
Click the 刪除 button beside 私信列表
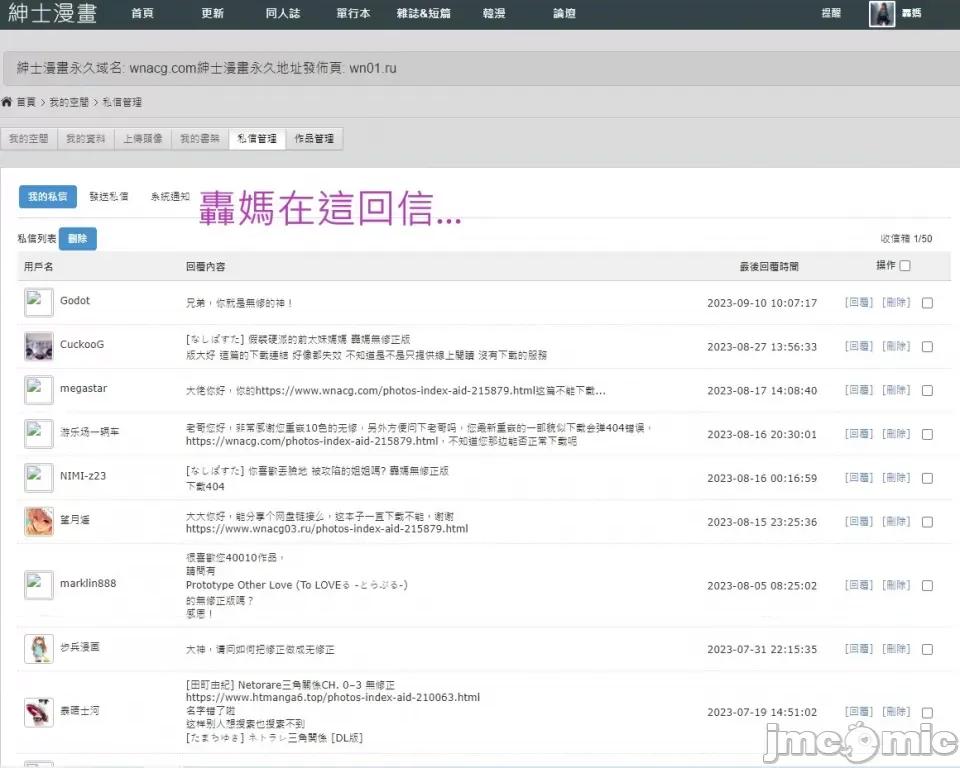point(78,239)
